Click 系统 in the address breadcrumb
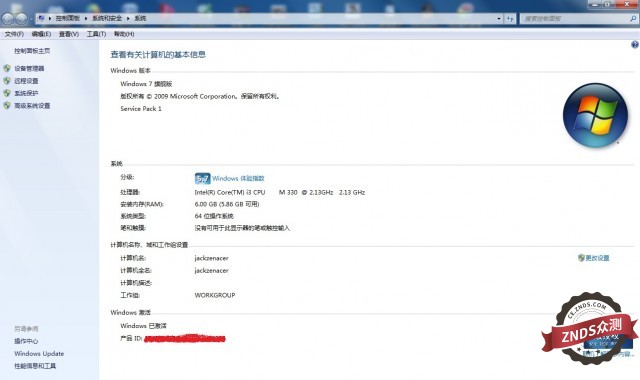Viewport: 640px width, 380px height. pos(140,18)
